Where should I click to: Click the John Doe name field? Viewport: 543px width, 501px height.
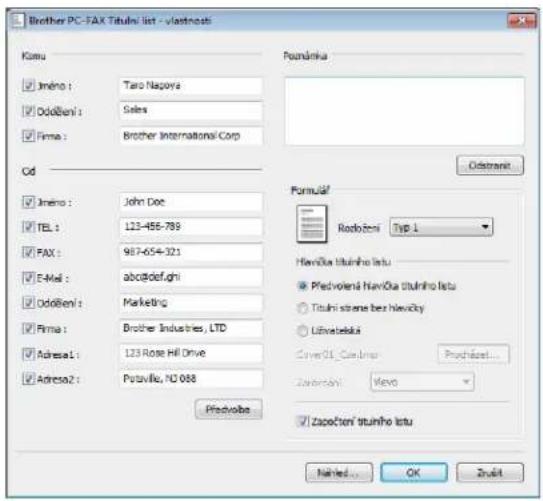[191, 202]
